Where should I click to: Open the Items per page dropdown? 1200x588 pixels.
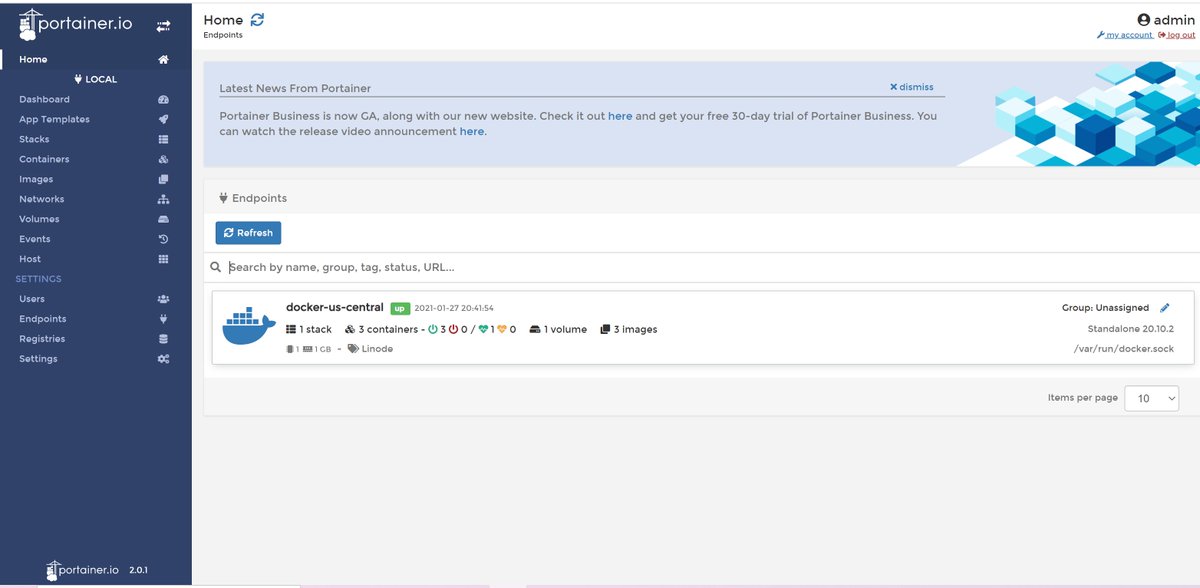1152,398
